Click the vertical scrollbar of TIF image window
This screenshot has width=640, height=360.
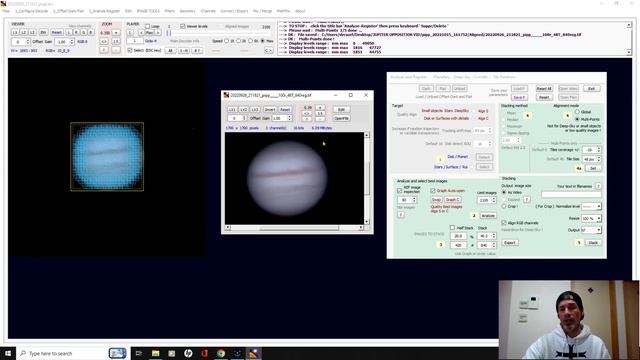click(367, 178)
